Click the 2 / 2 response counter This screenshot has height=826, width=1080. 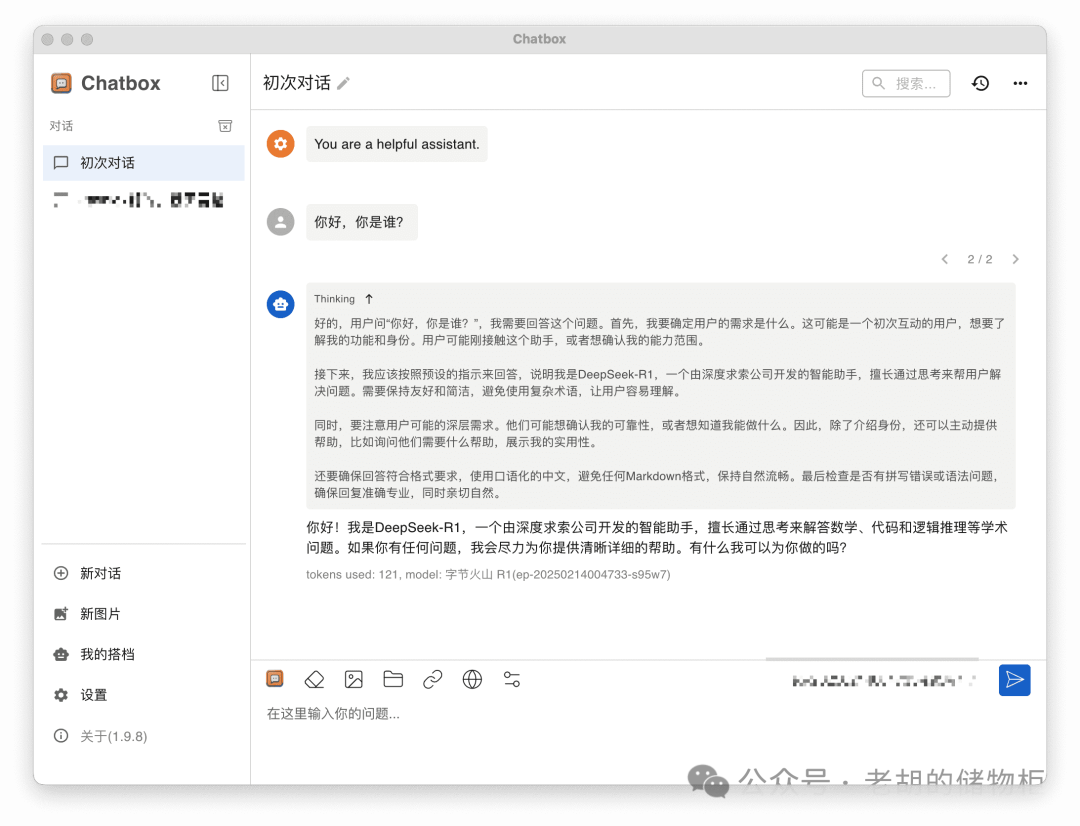979,259
